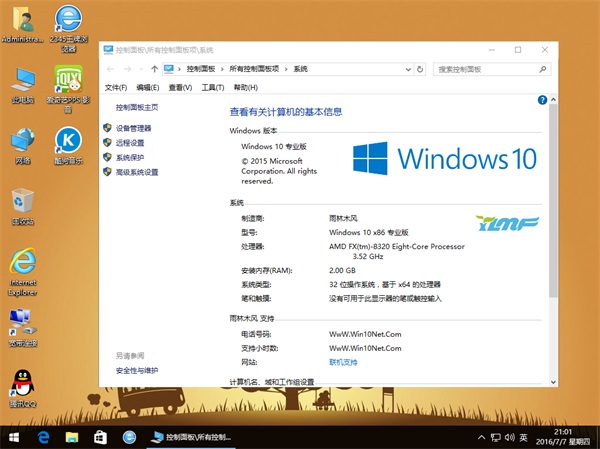
Task: Expand the recent locations chevron beside forward arrow
Action: coord(140,69)
